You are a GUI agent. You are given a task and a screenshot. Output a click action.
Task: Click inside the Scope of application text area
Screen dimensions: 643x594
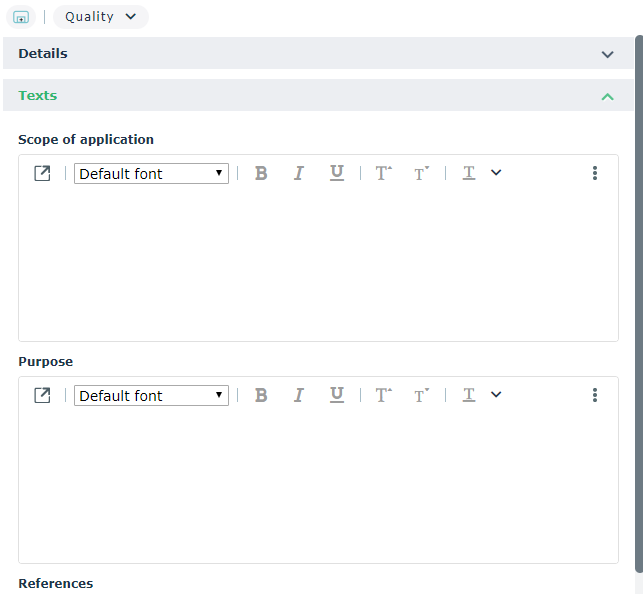pos(318,265)
